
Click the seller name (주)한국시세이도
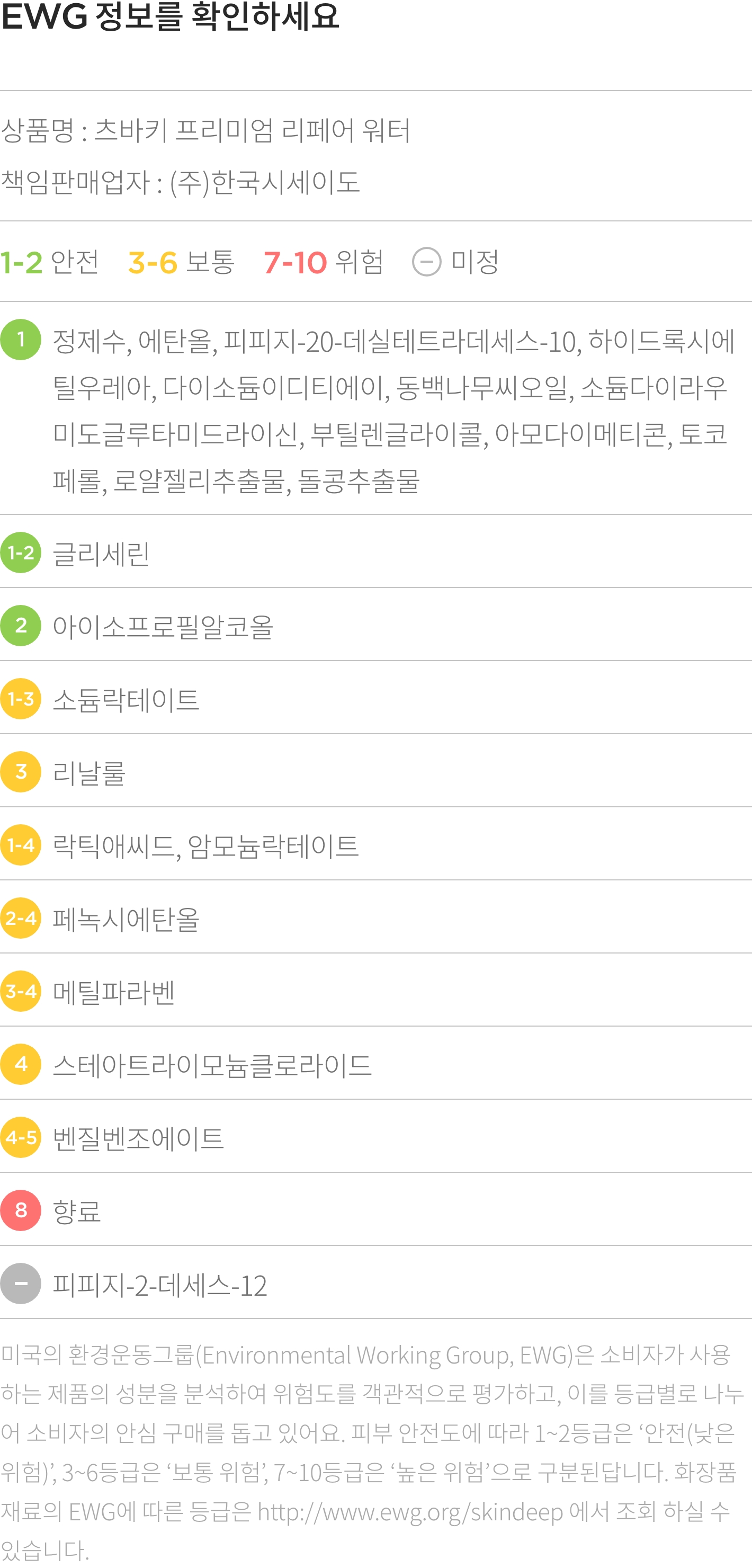[x=265, y=182]
